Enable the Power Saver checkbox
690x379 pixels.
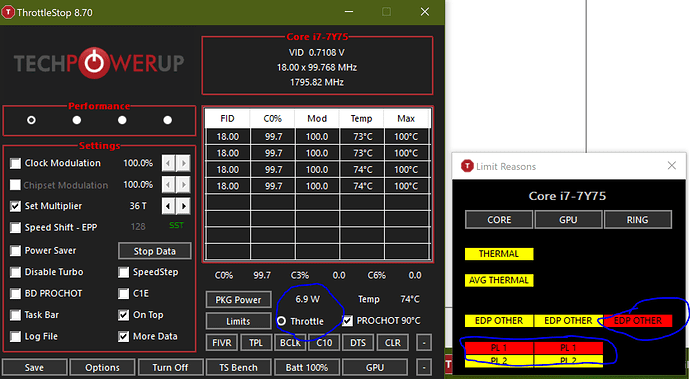(x=15, y=251)
